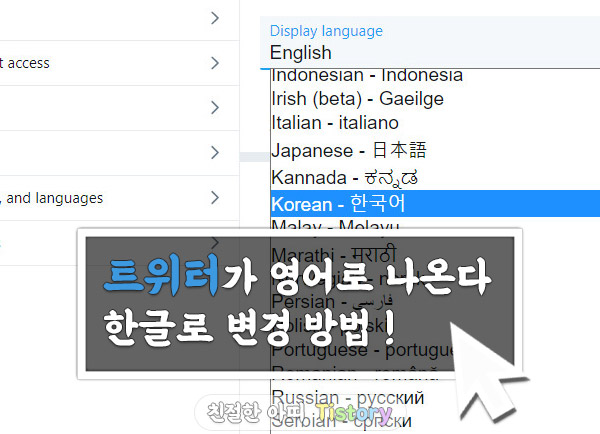Open the 'and languages' settings row
The width and height of the screenshot is (600, 434).
[119, 198]
